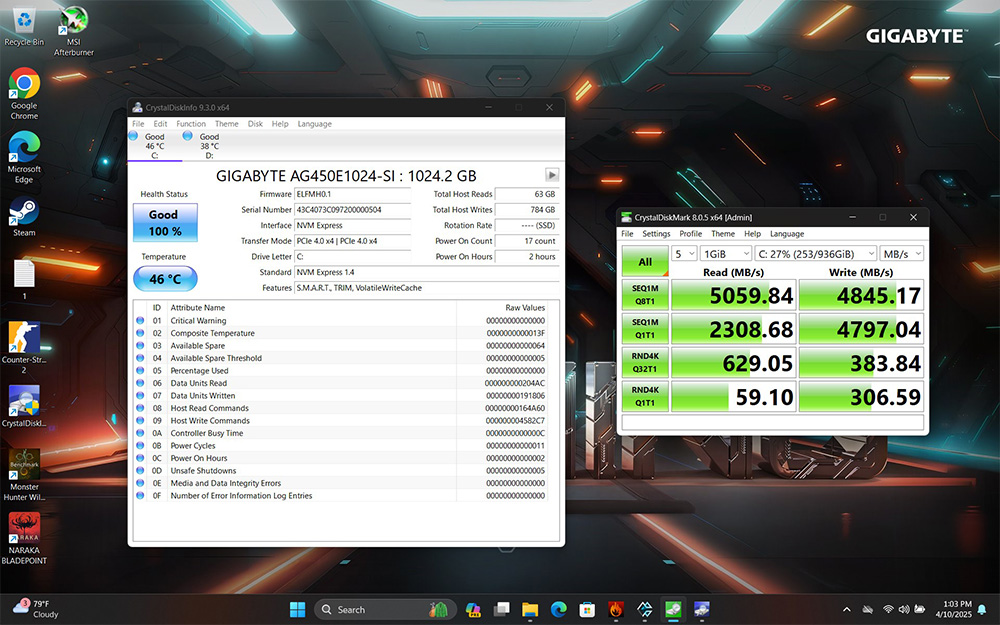Image resolution: width=1000 pixels, height=625 pixels.
Task: Open the Function menu in CrystalDiskInfo
Action: coord(191,124)
